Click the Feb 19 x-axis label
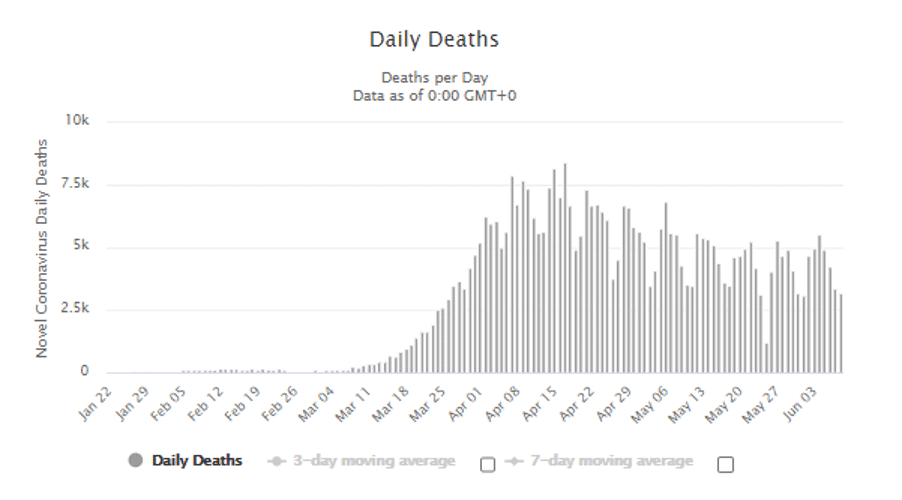Image resolution: width=902 pixels, height=500 pixels. point(243,404)
